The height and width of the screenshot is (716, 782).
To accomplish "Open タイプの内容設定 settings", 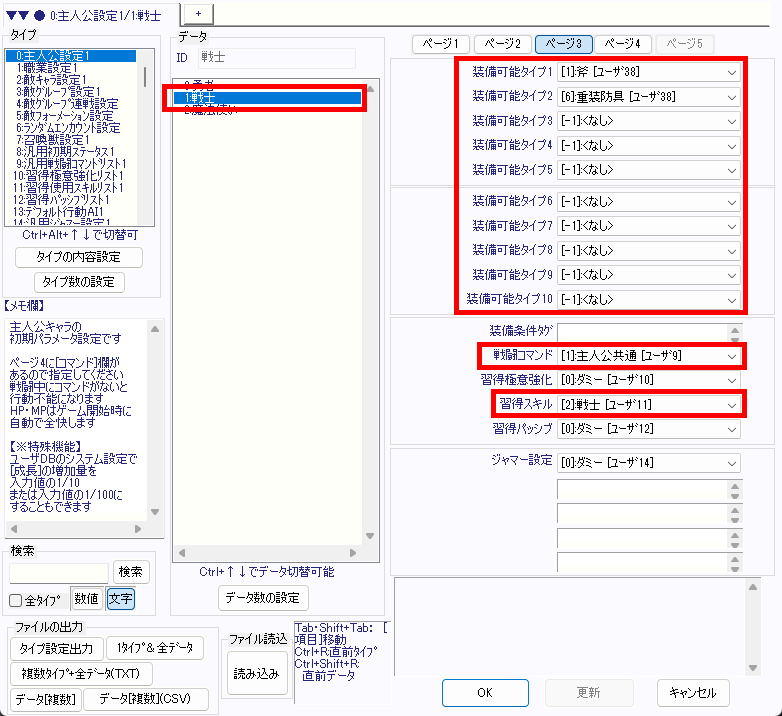I will click(79, 257).
